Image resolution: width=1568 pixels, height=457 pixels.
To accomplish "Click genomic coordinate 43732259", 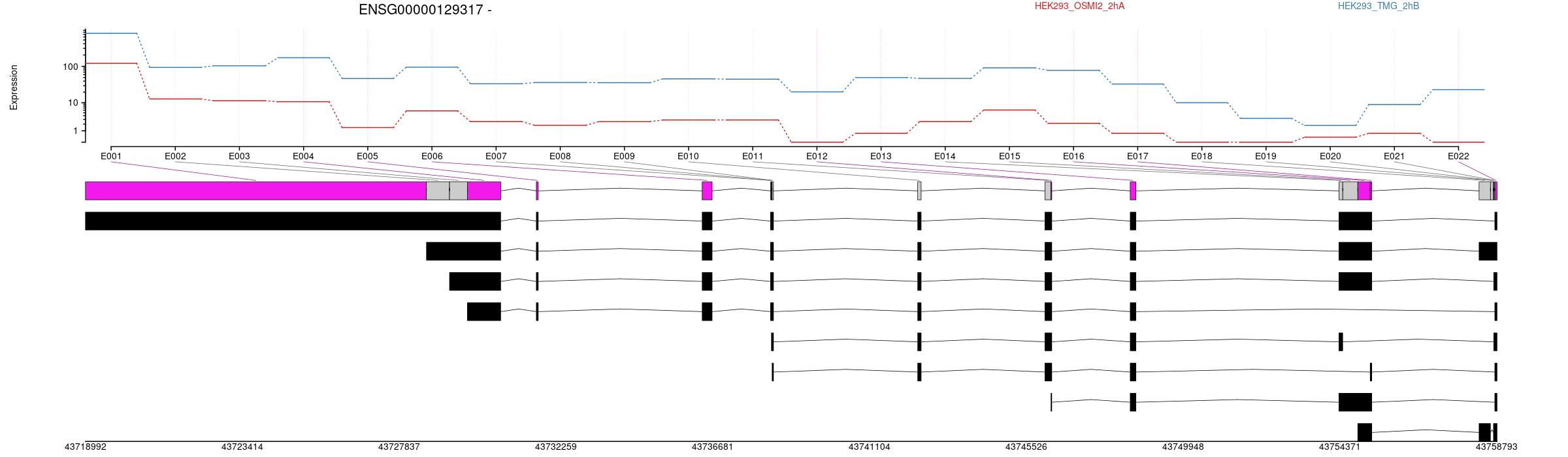I will pos(555,447).
